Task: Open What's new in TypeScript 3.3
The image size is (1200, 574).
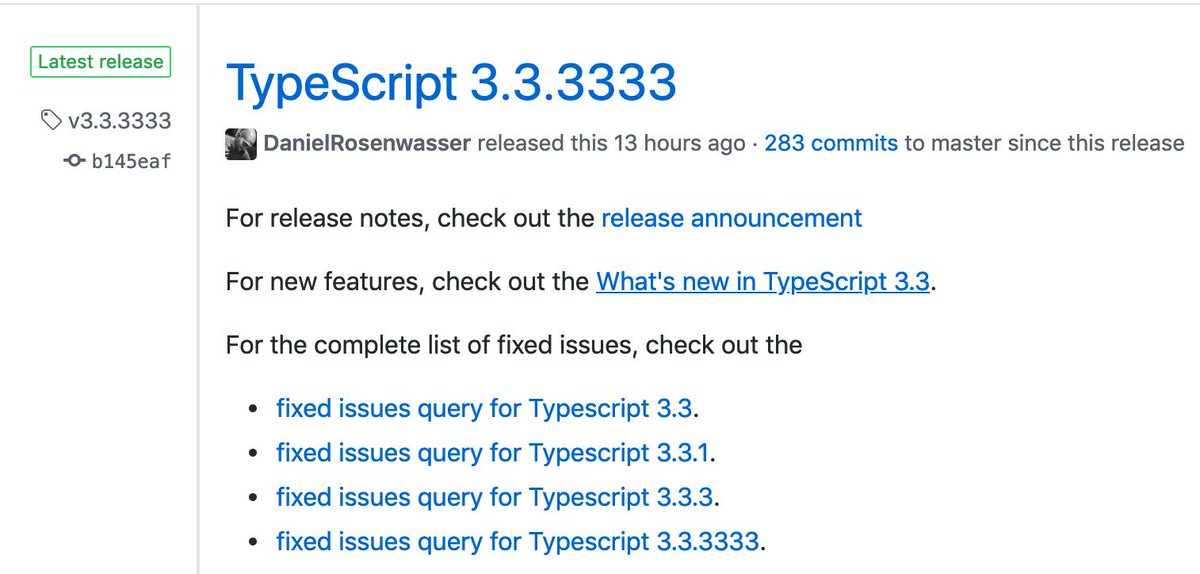Action: click(x=764, y=282)
